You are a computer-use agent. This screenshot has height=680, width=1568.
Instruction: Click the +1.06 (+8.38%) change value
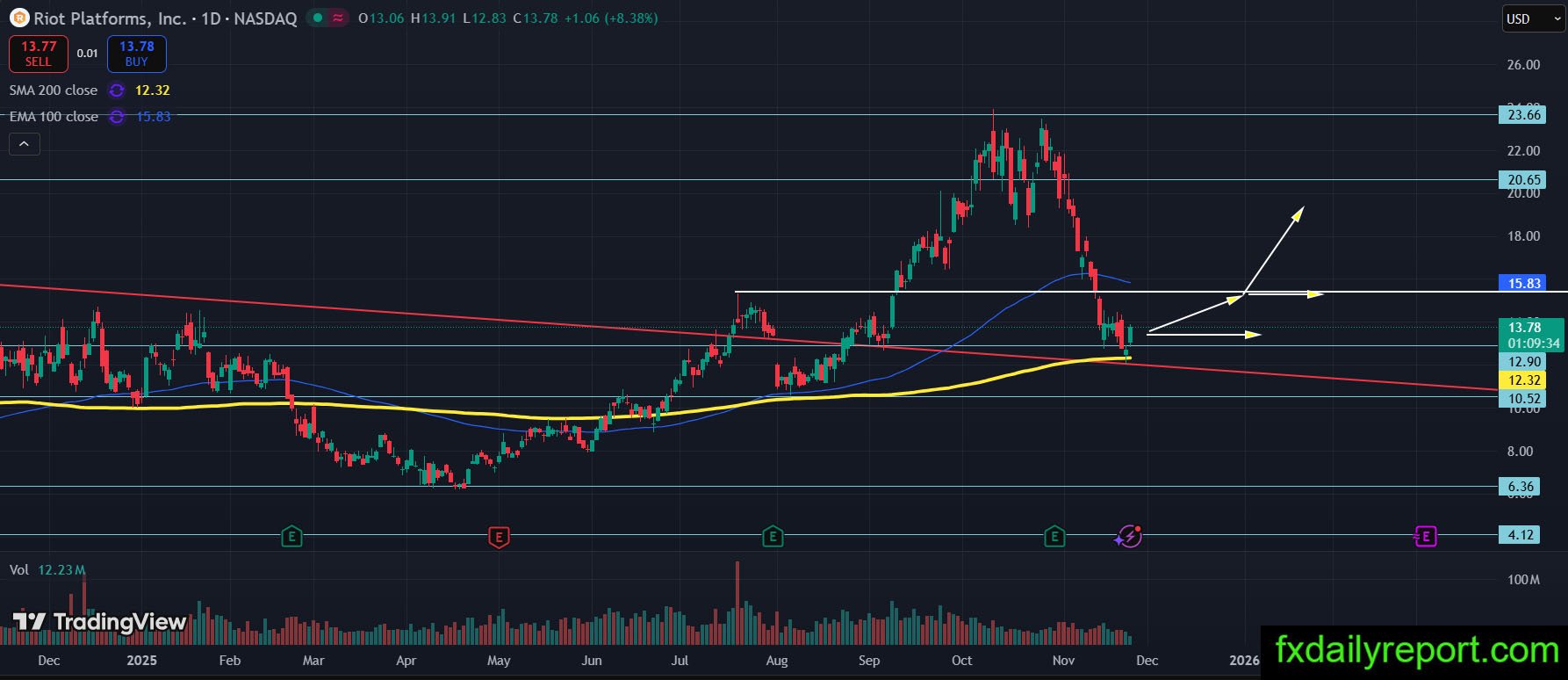611,18
